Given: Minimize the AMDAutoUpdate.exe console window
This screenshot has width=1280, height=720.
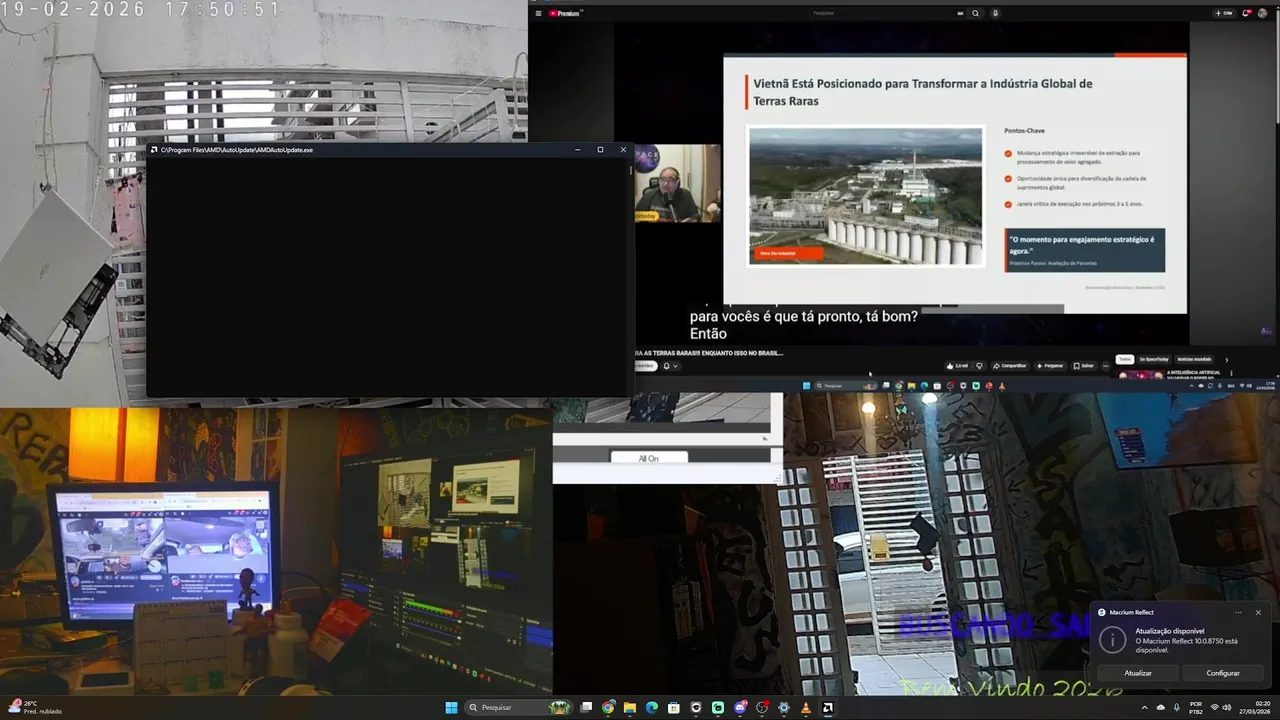Looking at the screenshot, I should tap(578, 150).
